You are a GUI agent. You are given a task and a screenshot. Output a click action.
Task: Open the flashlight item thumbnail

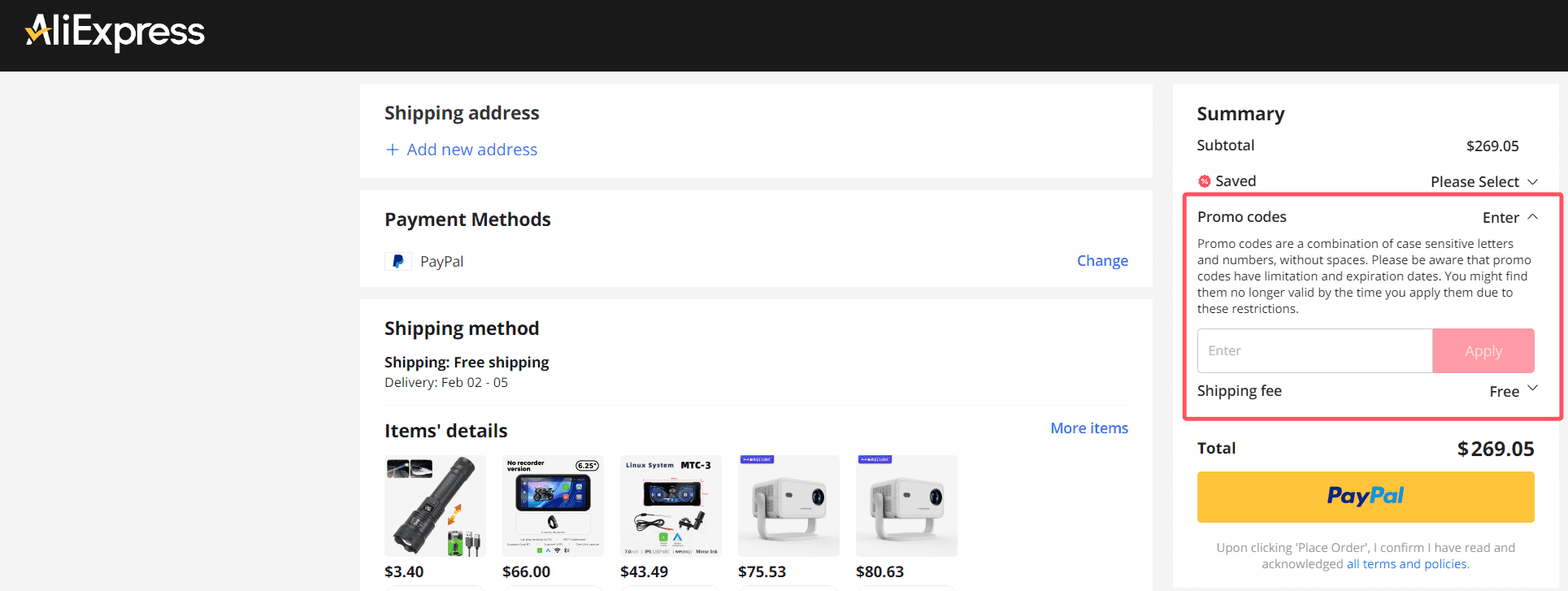(x=435, y=506)
